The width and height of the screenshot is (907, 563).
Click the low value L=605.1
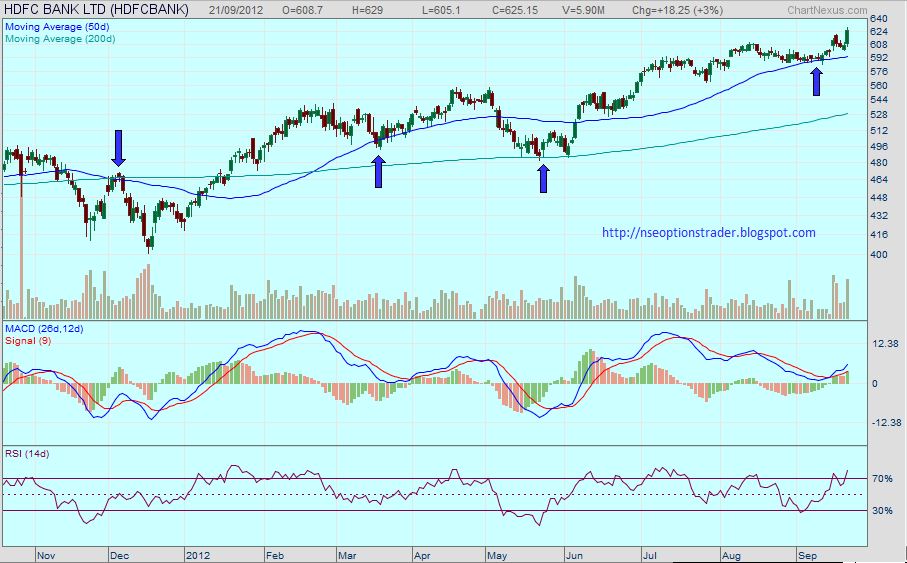pyautogui.click(x=441, y=10)
